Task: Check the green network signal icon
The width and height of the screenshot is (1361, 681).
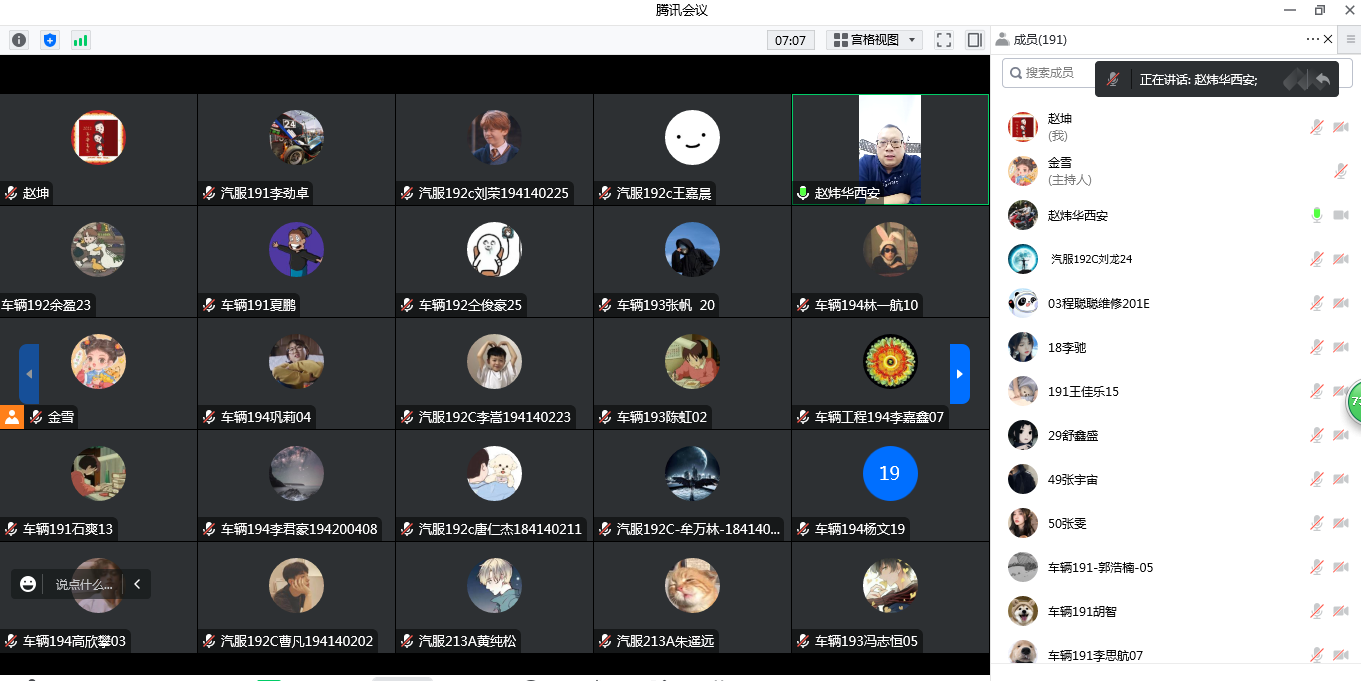Action: (x=80, y=40)
